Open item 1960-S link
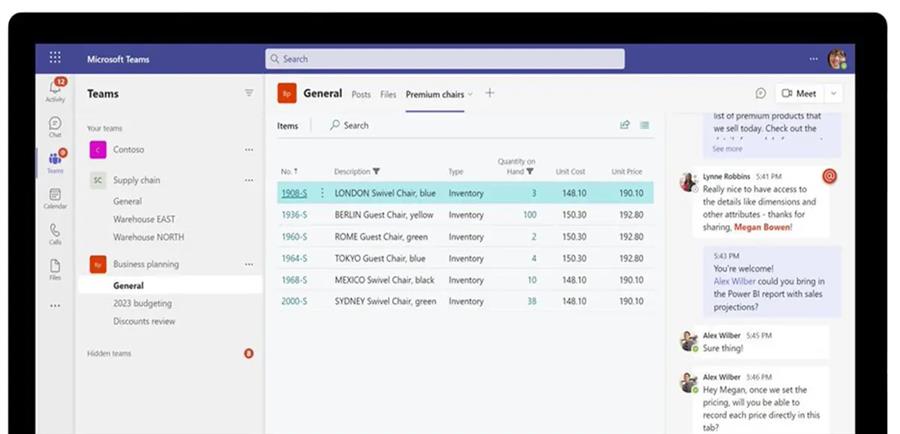This screenshot has height=434, width=900. point(294,237)
